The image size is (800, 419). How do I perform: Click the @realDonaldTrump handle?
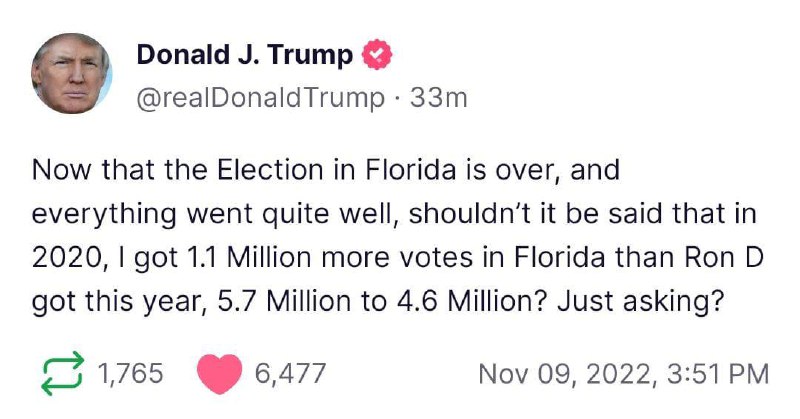pos(260,97)
